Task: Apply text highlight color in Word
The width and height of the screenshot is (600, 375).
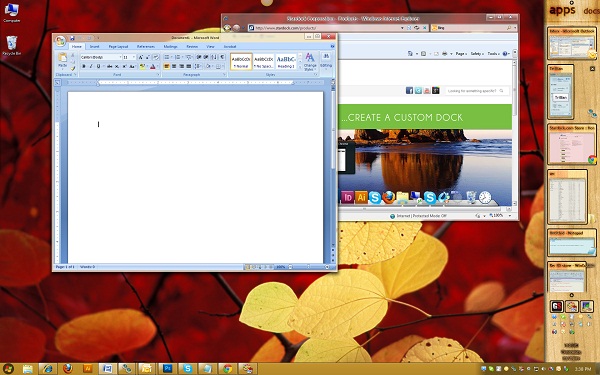Action: click(142, 67)
